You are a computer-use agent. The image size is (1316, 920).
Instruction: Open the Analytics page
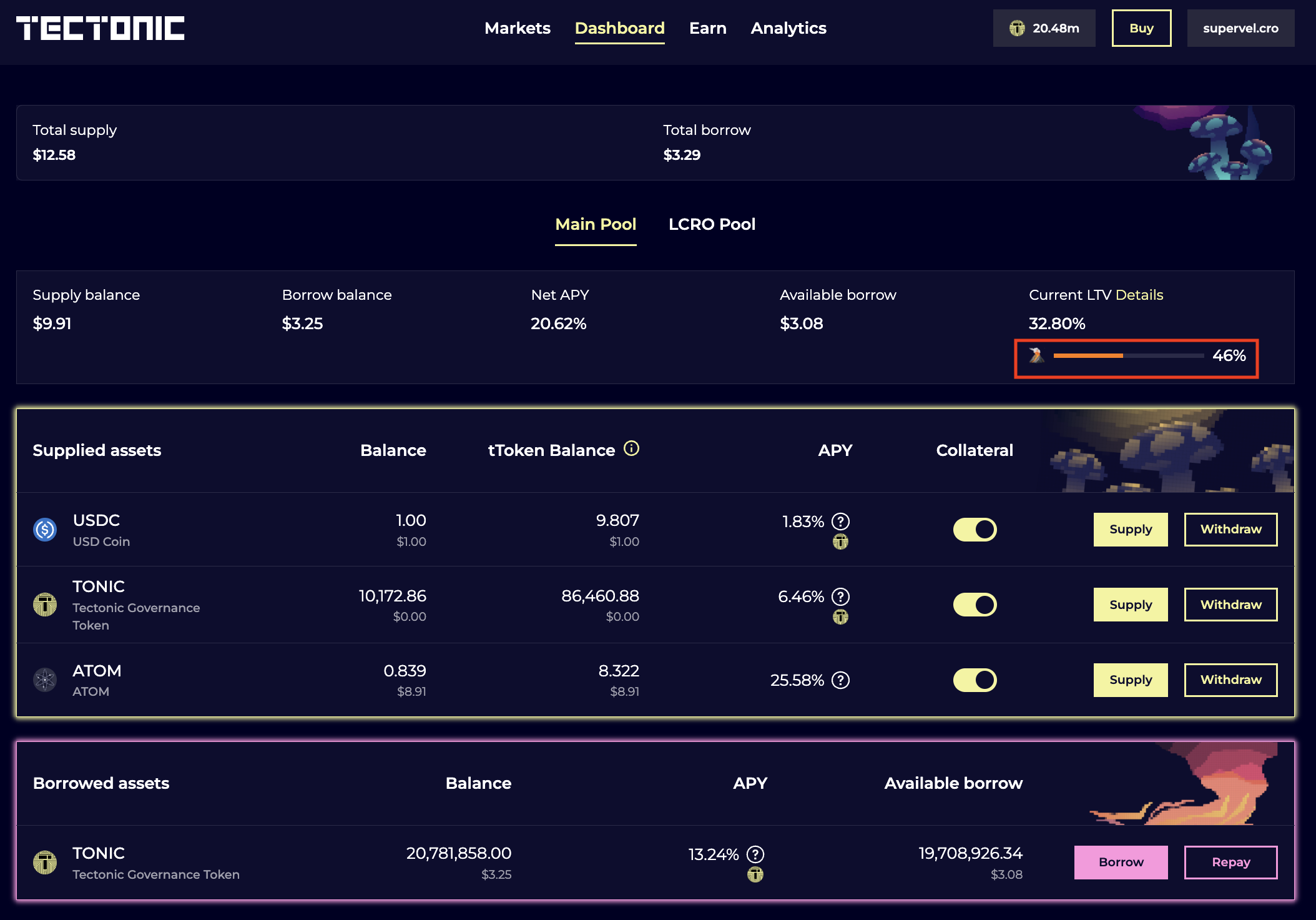tap(788, 28)
